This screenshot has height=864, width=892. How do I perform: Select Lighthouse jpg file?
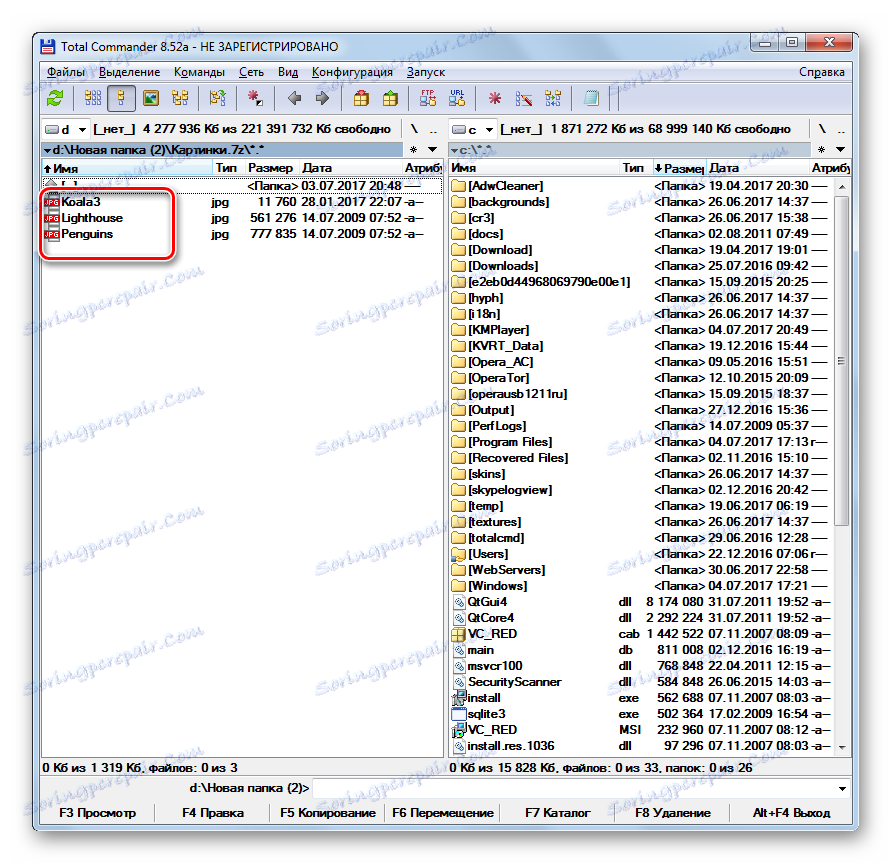click(x=242, y=218)
